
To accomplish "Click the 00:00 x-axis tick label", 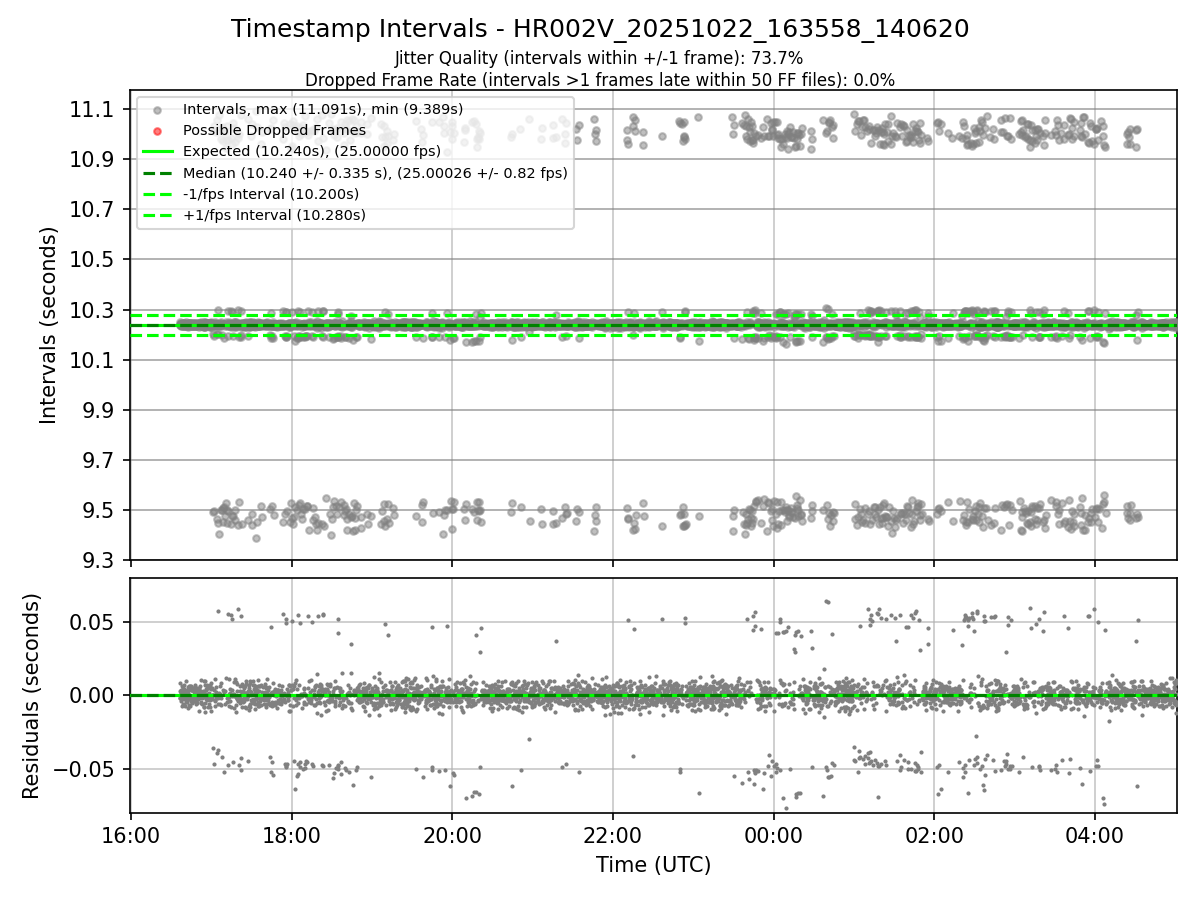I will tap(773, 834).
